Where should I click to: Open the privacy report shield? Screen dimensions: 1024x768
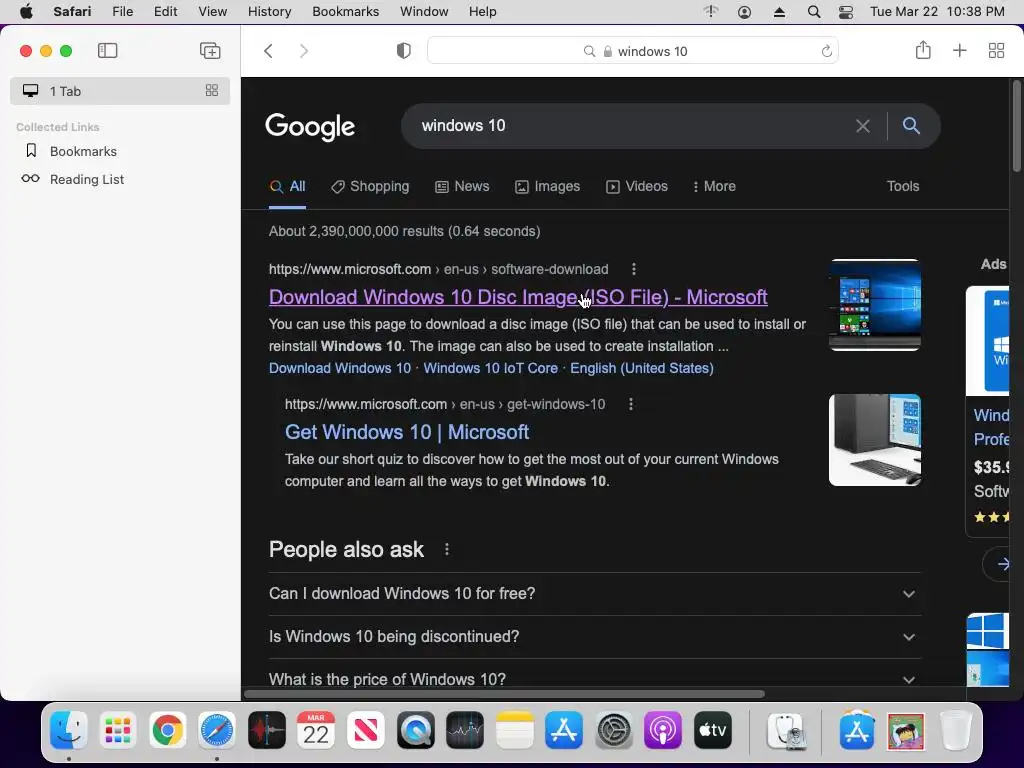[404, 51]
